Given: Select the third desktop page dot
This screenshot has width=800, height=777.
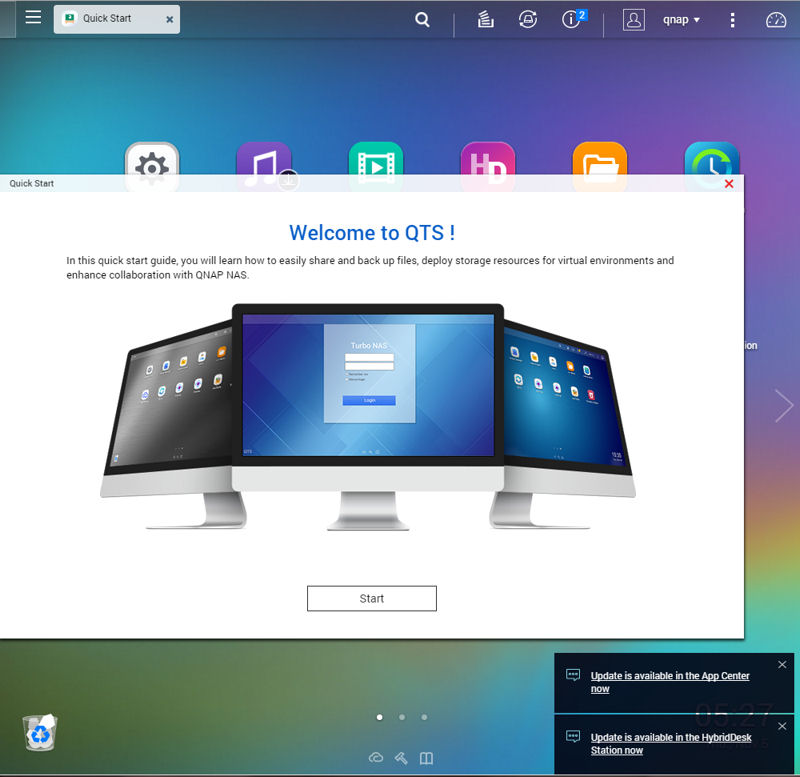Looking at the screenshot, I should pyautogui.click(x=424, y=717).
